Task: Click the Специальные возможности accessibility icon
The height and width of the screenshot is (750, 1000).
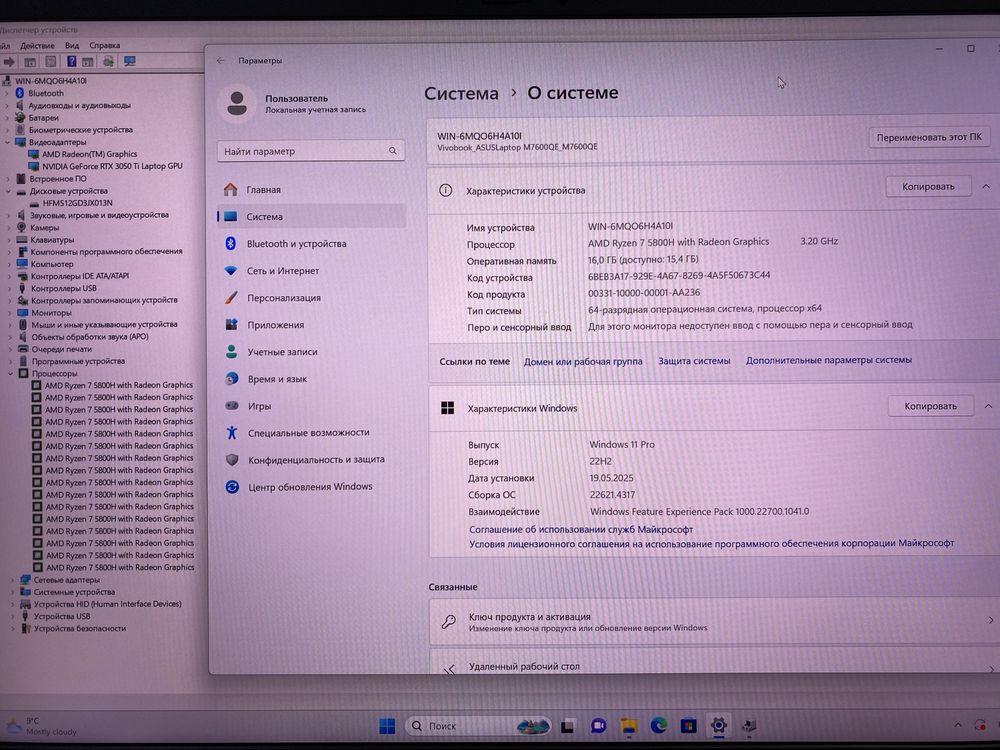Action: [x=232, y=432]
